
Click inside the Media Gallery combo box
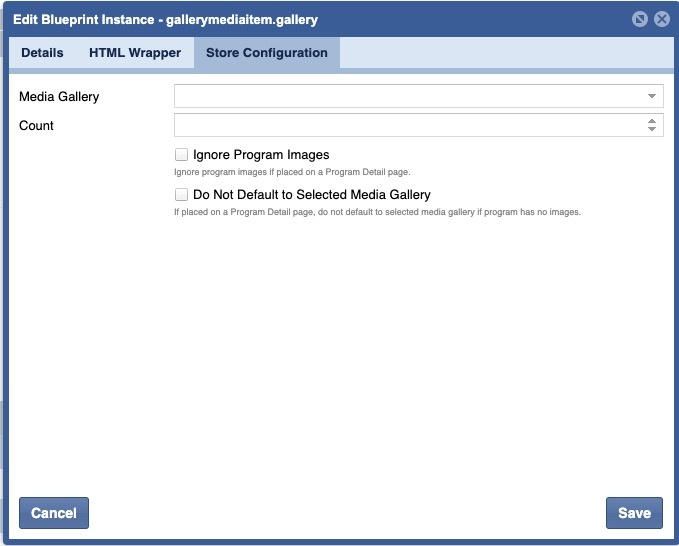(408, 96)
